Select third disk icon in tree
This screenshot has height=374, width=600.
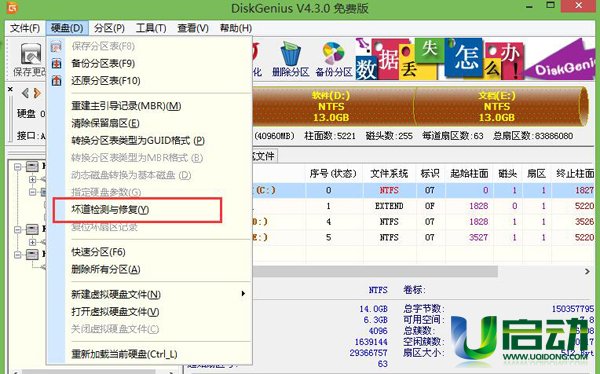click(32, 254)
